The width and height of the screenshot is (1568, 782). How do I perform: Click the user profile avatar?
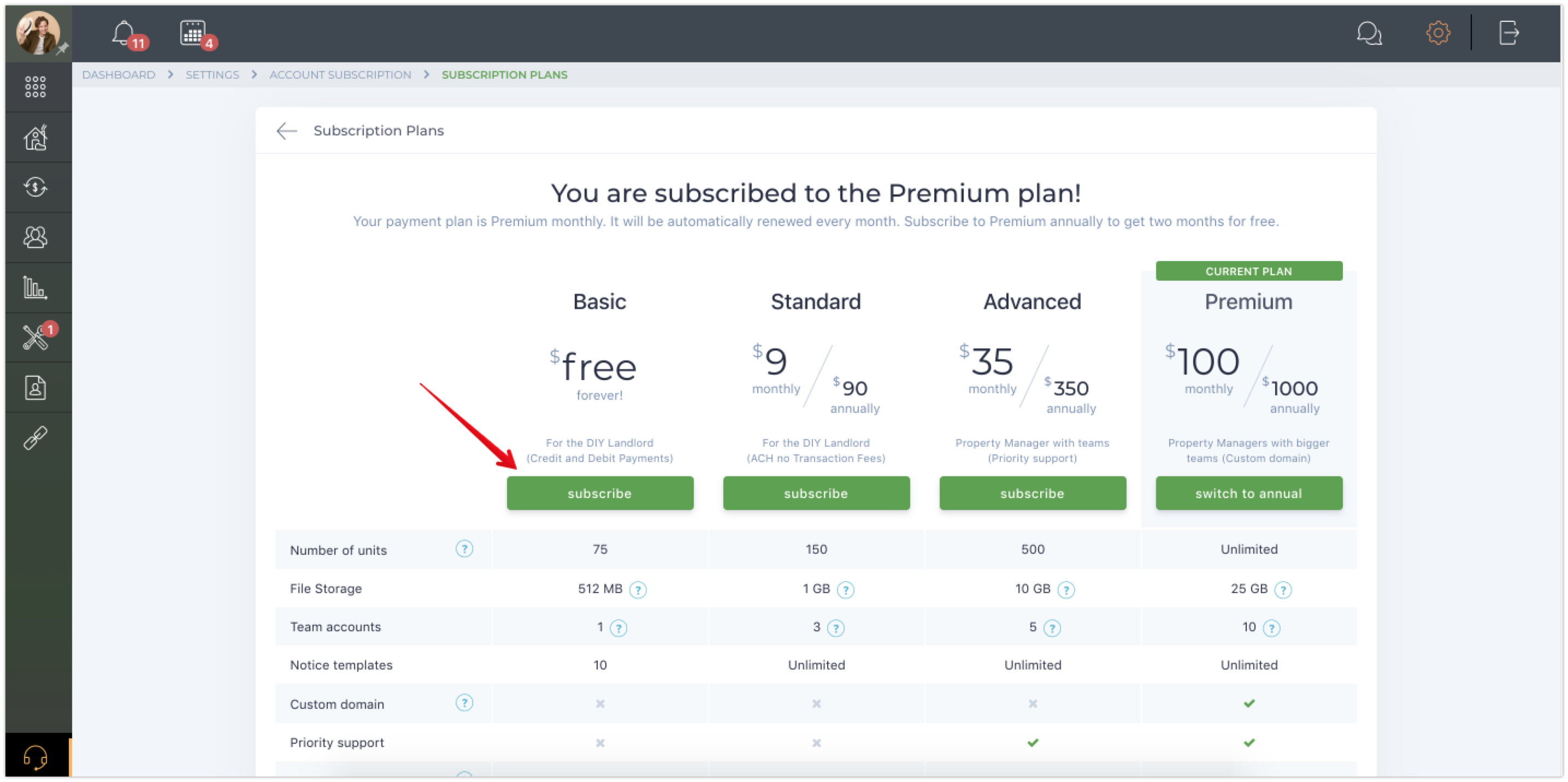[x=38, y=33]
